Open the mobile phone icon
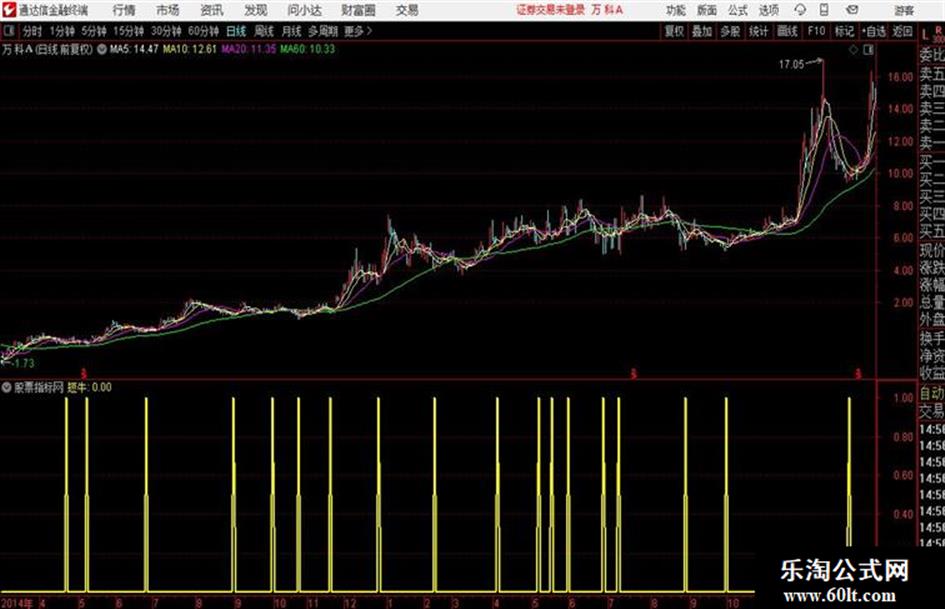The width and height of the screenshot is (945, 609). click(824, 10)
